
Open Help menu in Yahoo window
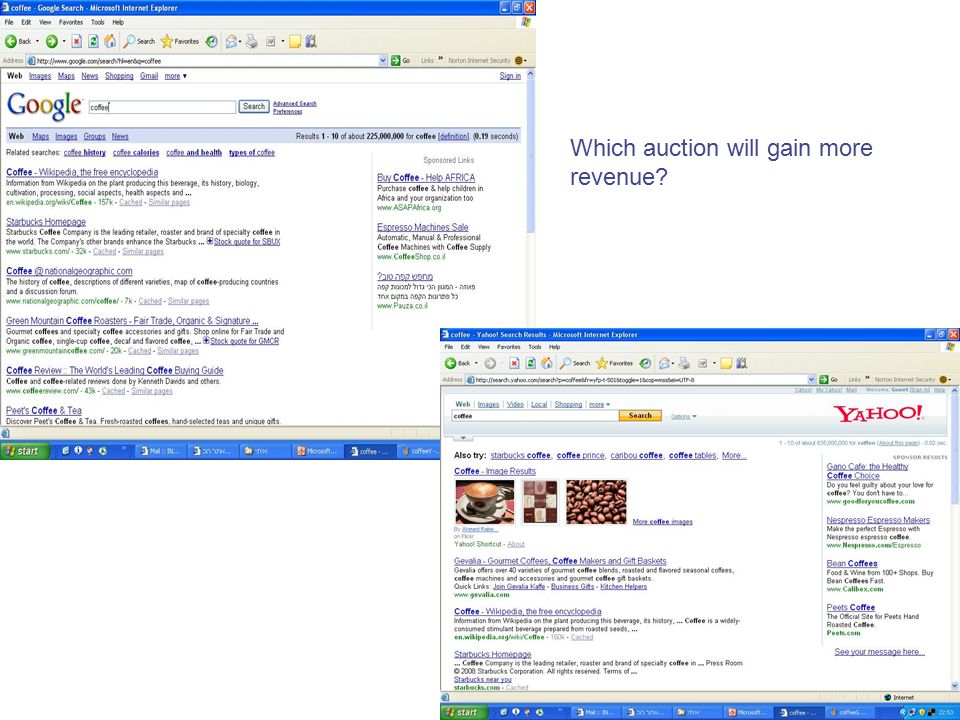point(554,347)
